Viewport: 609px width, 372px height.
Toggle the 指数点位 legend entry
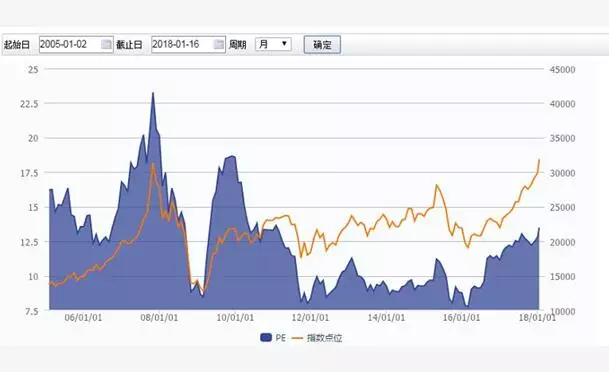tap(317, 338)
